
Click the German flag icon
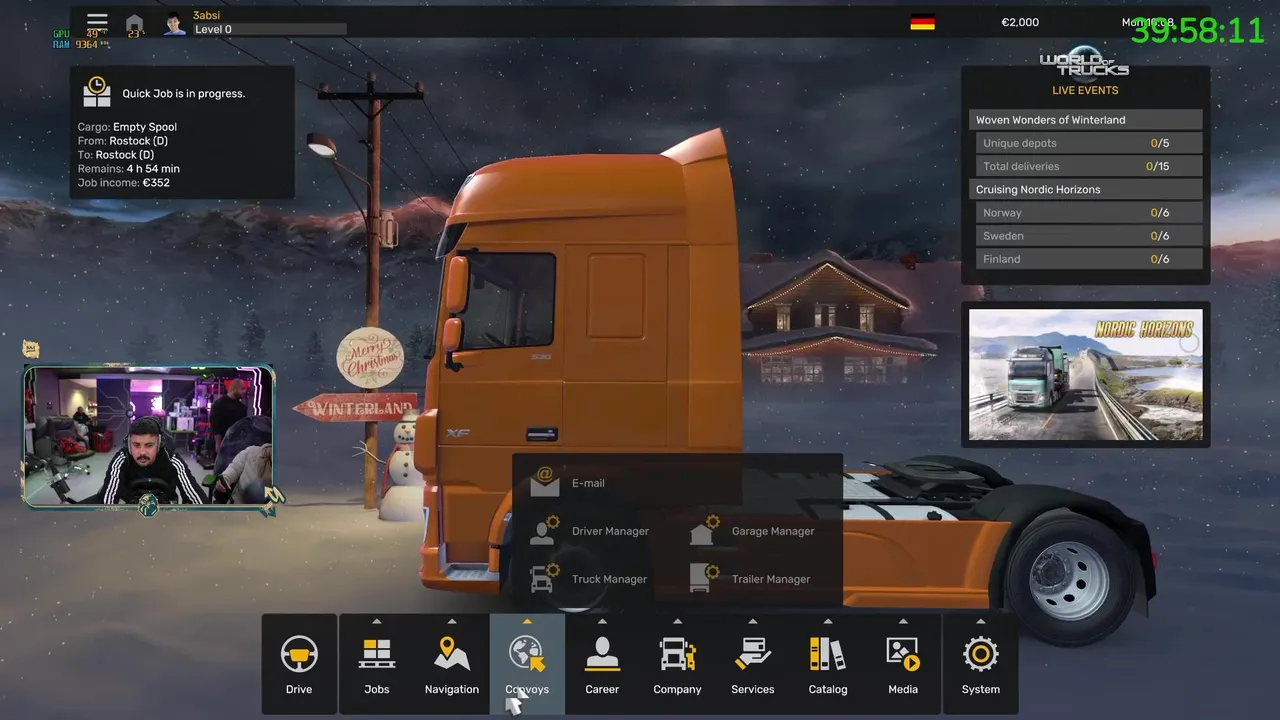(922, 22)
